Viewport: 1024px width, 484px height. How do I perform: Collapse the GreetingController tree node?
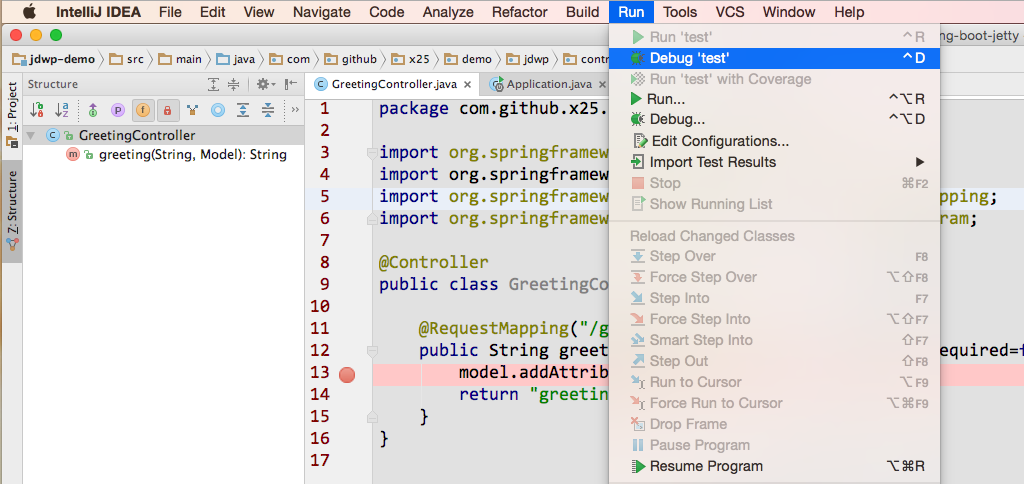tap(30, 136)
